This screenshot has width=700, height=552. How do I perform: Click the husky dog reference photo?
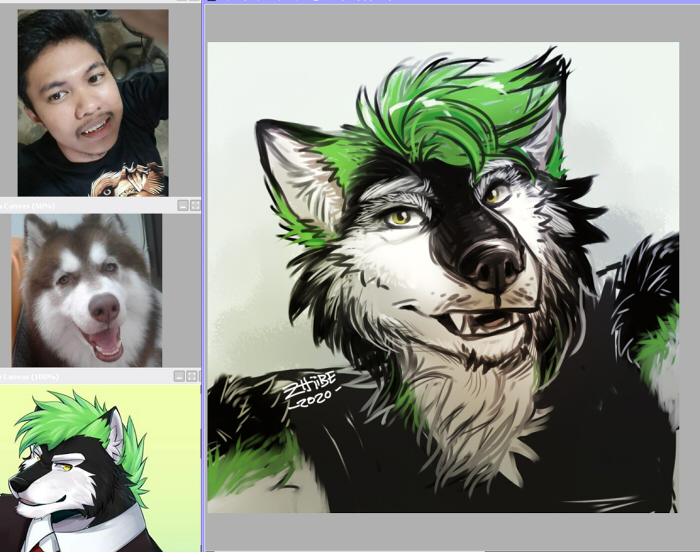point(87,290)
